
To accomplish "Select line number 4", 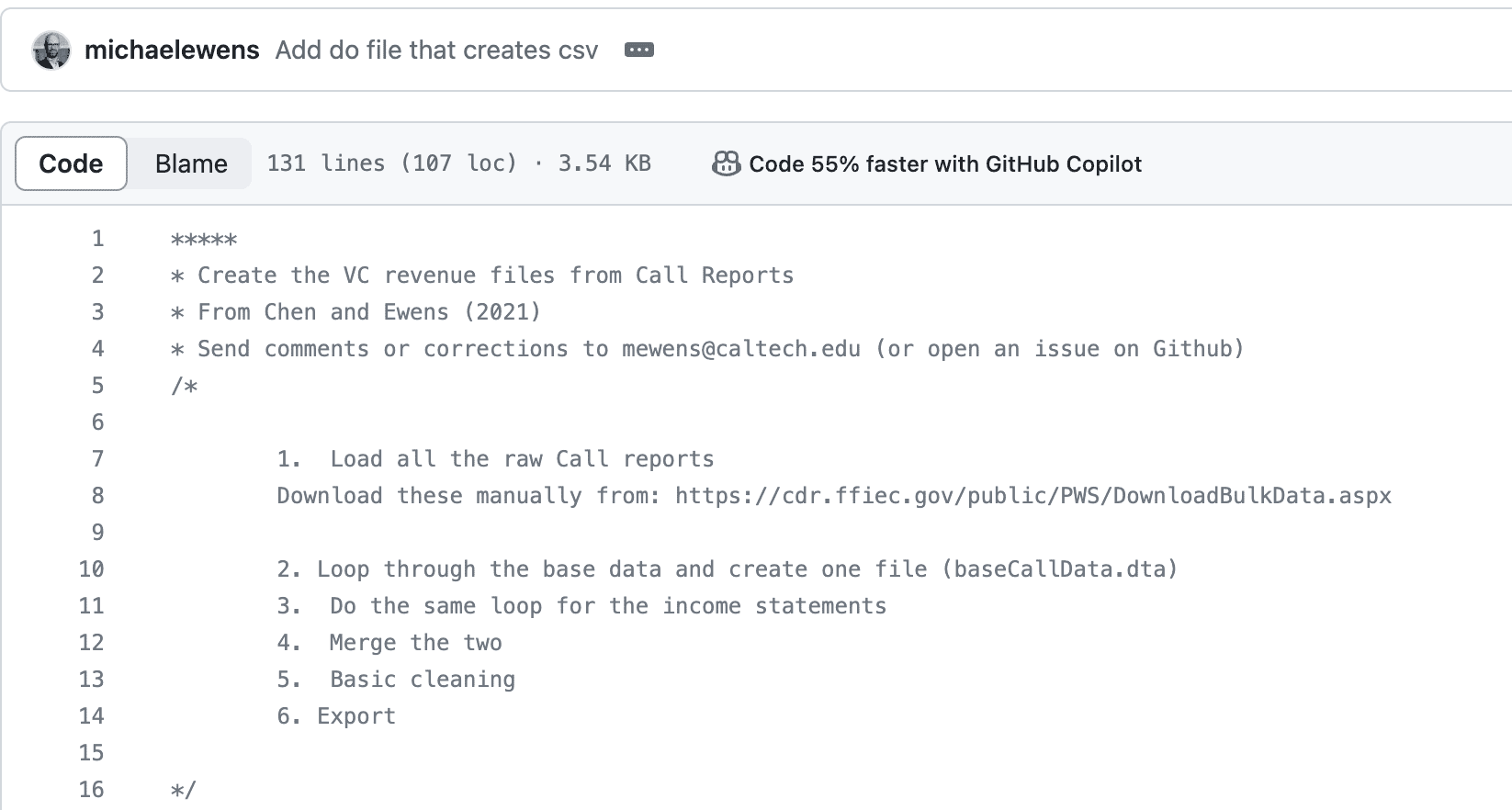I will (x=97, y=349).
